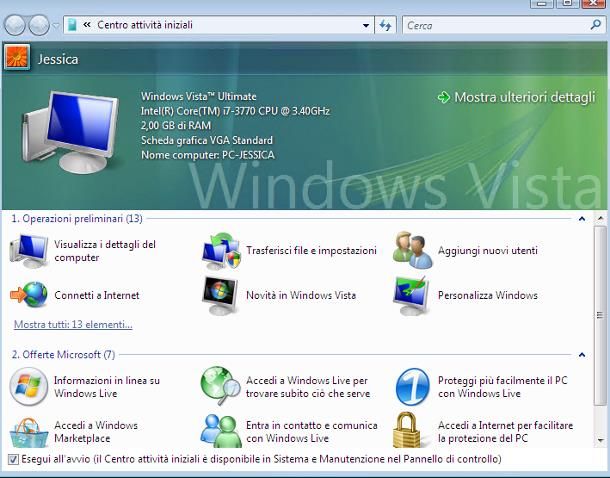Click the Personalizza Windows label
Screen dimensions: 610x478
click(x=488, y=295)
